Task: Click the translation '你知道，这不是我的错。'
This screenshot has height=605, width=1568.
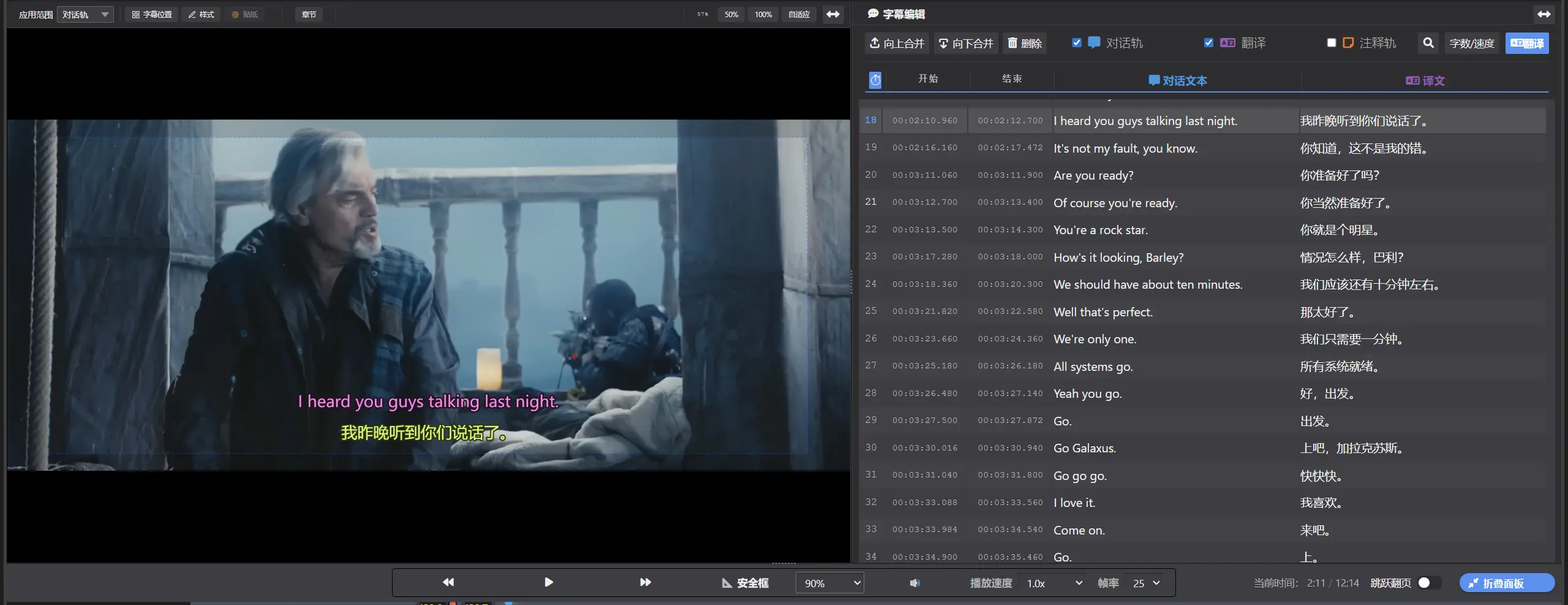Action: pyautogui.click(x=1364, y=148)
